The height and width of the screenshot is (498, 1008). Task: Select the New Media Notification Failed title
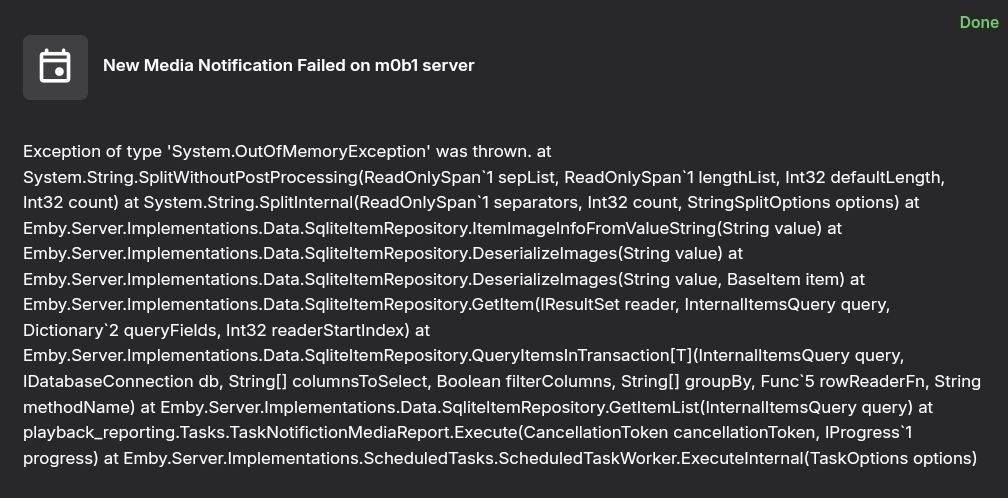click(x=288, y=65)
